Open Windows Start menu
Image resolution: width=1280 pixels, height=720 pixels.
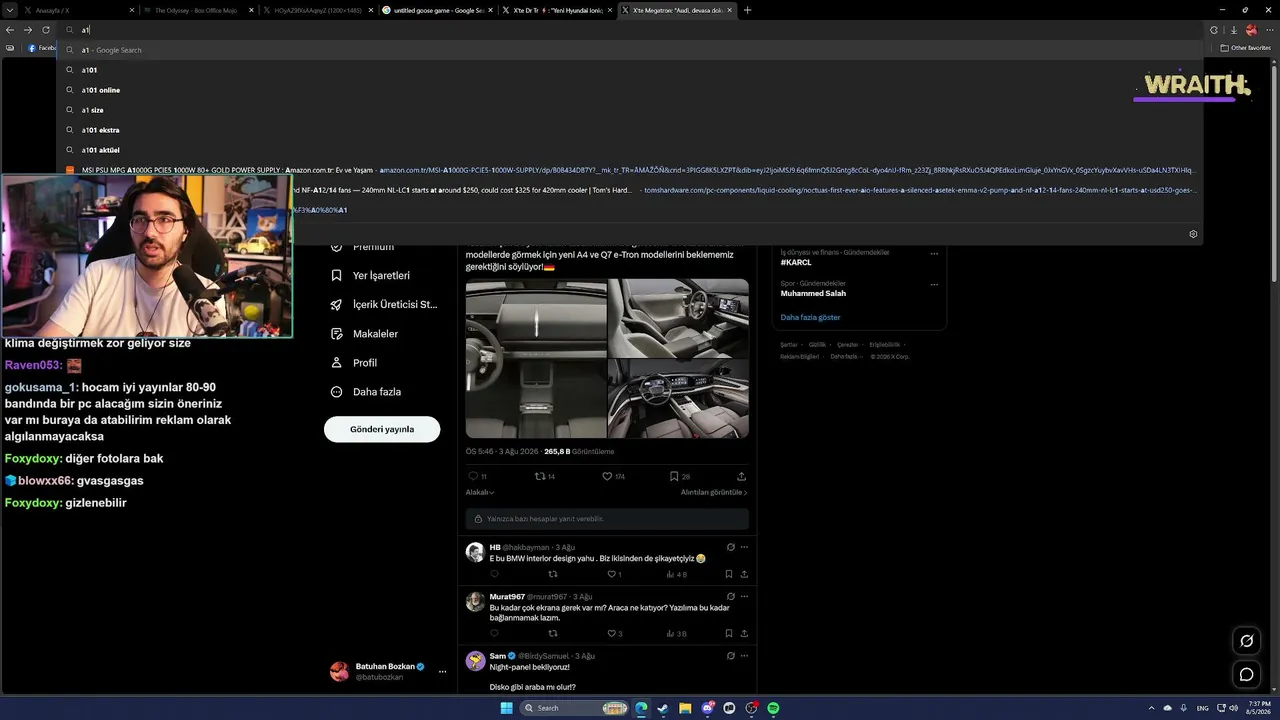[x=506, y=708]
